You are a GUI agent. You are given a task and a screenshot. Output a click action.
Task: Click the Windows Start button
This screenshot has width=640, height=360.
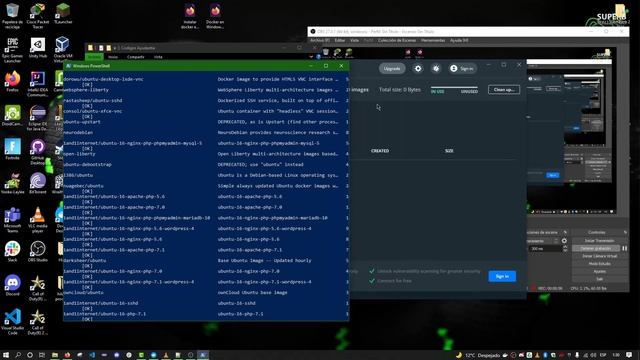(x=6, y=355)
